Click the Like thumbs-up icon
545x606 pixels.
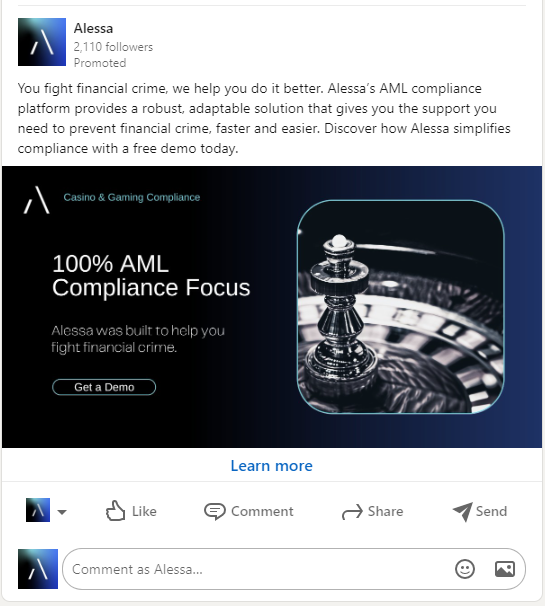coord(115,511)
